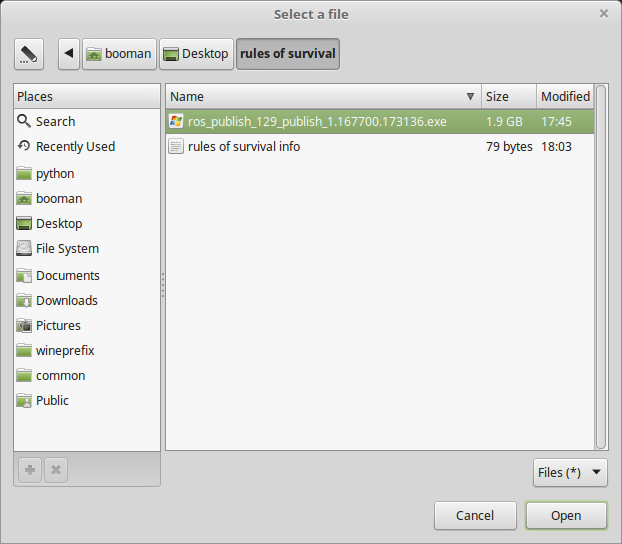
Task: Close the Select a file dialog
Action: pos(604,14)
